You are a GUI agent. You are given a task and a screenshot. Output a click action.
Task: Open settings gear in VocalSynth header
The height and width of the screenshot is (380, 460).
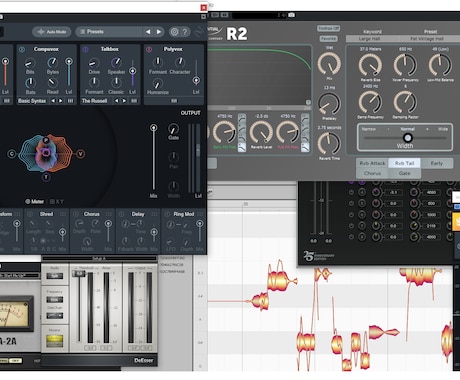(x=174, y=32)
